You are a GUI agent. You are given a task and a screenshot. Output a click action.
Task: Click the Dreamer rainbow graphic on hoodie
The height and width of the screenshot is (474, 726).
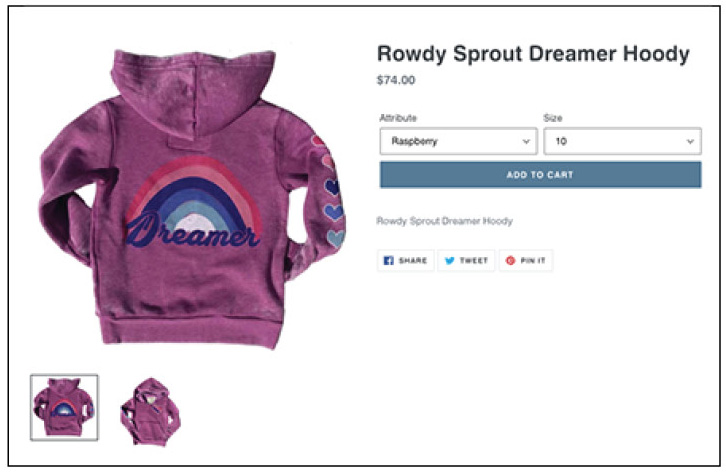(x=194, y=202)
